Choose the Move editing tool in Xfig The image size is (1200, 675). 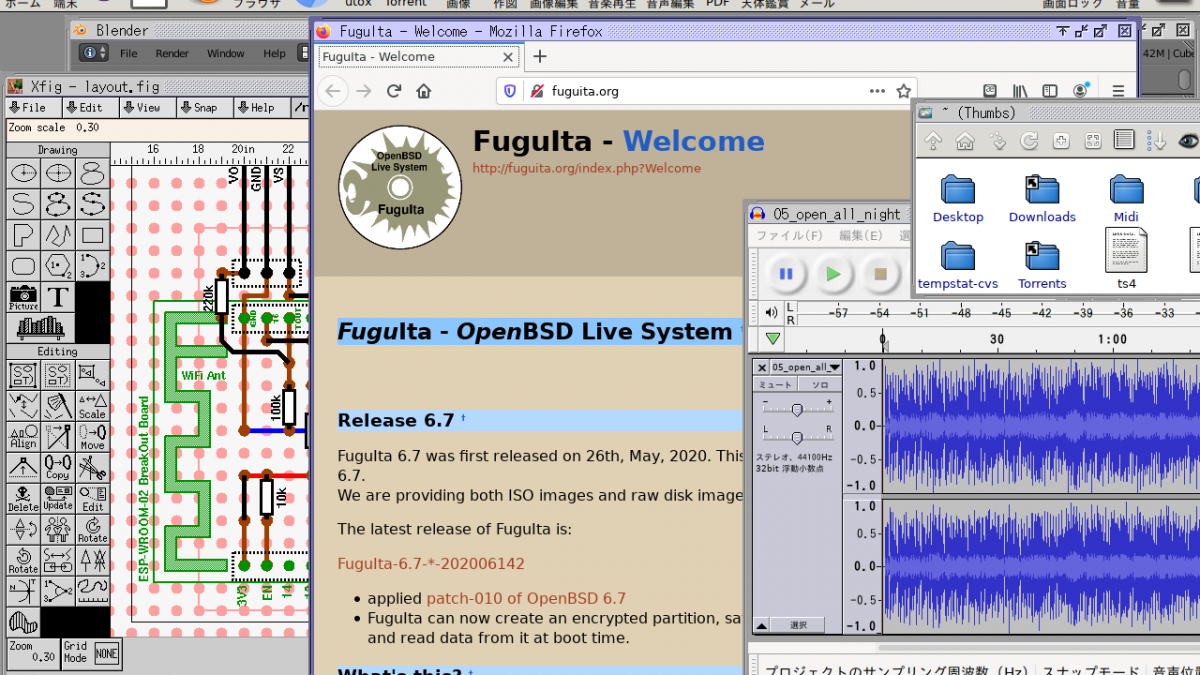pos(92,436)
